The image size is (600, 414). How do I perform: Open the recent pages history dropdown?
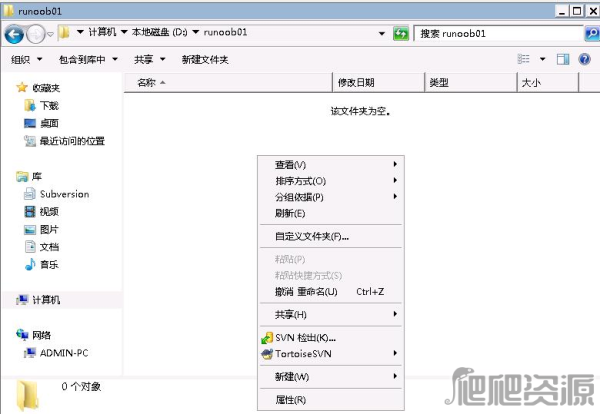[x=51, y=34]
